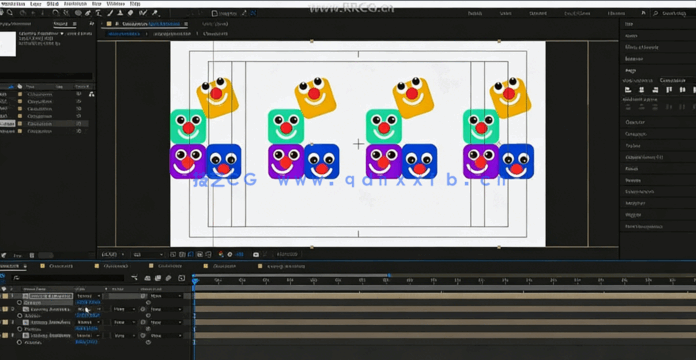Image resolution: width=696 pixels, height=360 pixels.
Task: Toggle the transparency grid in viewer
Action: click(x=182, y=254)
